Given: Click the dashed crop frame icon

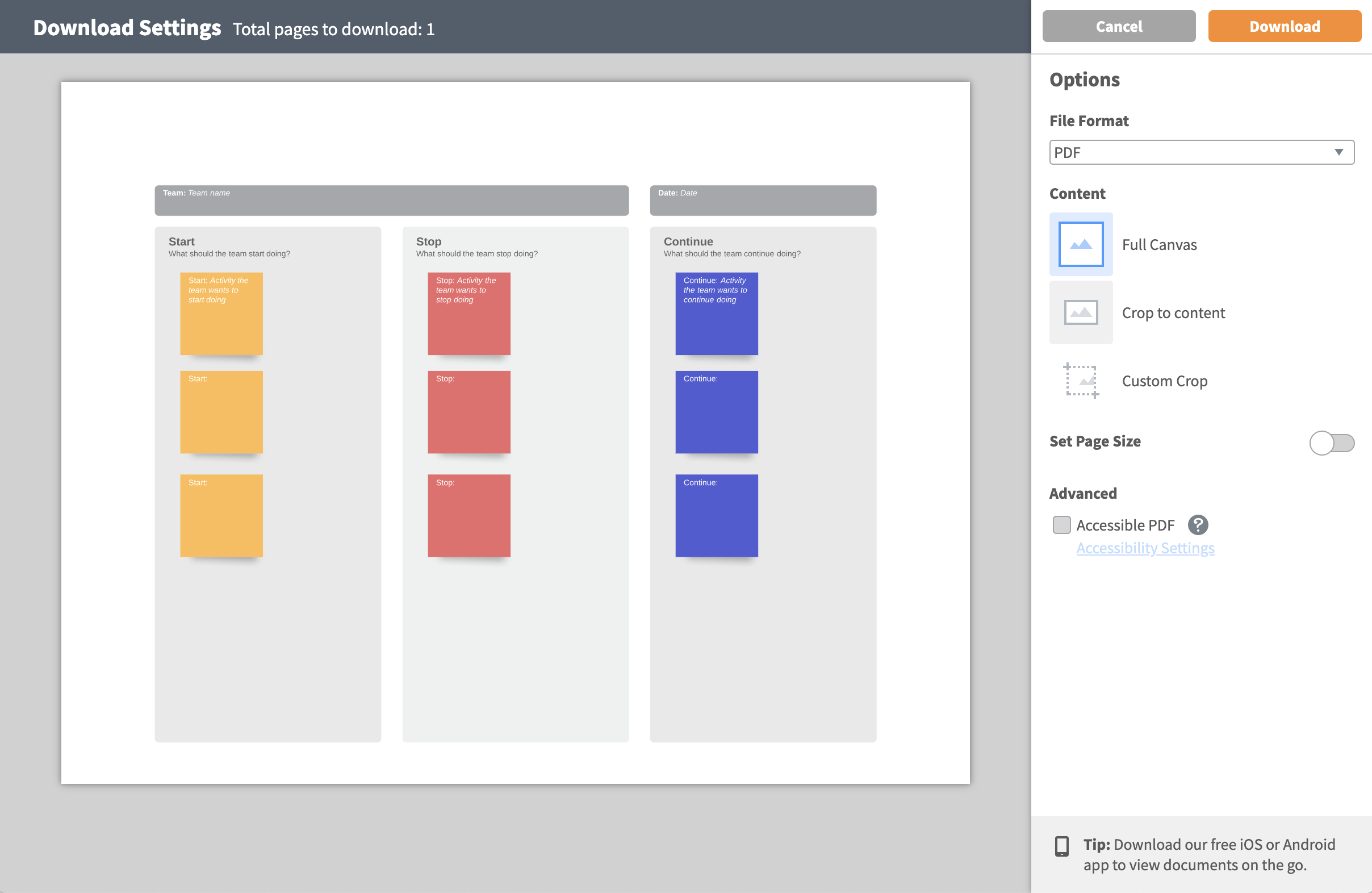Looking at the screenshot, I should 1081,381.
